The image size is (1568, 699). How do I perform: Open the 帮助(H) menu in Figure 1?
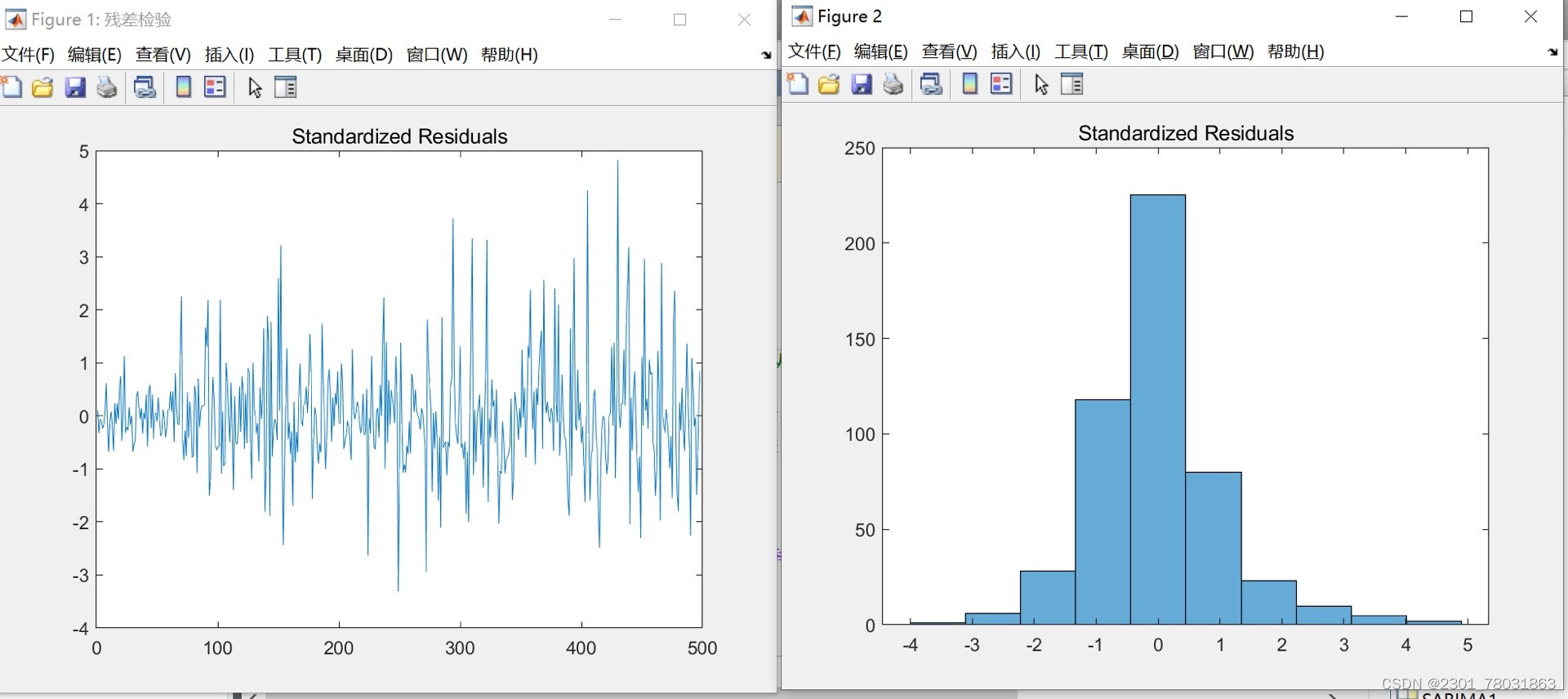coord(510,55)
